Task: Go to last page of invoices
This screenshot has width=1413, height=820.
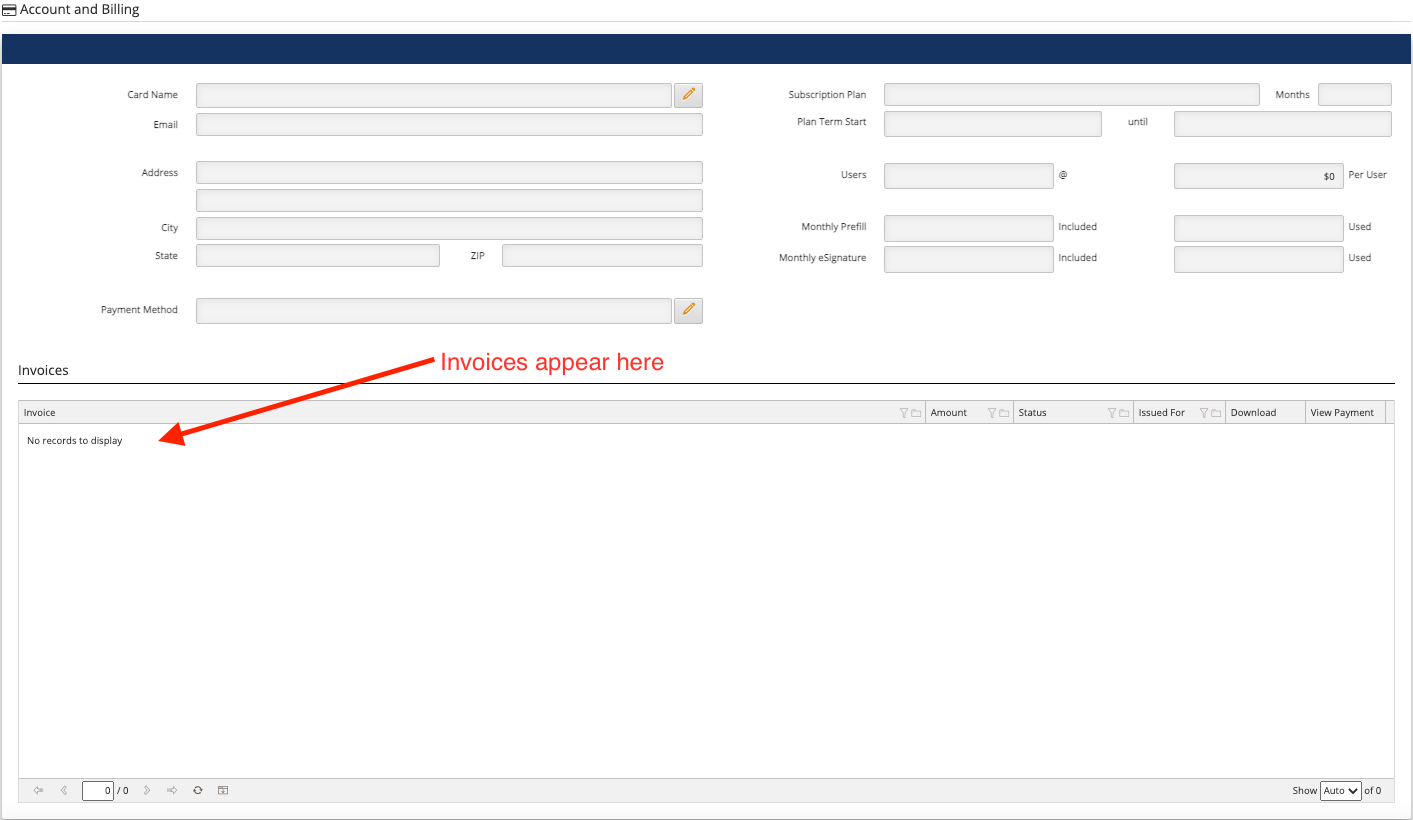Action: (172, 790)
